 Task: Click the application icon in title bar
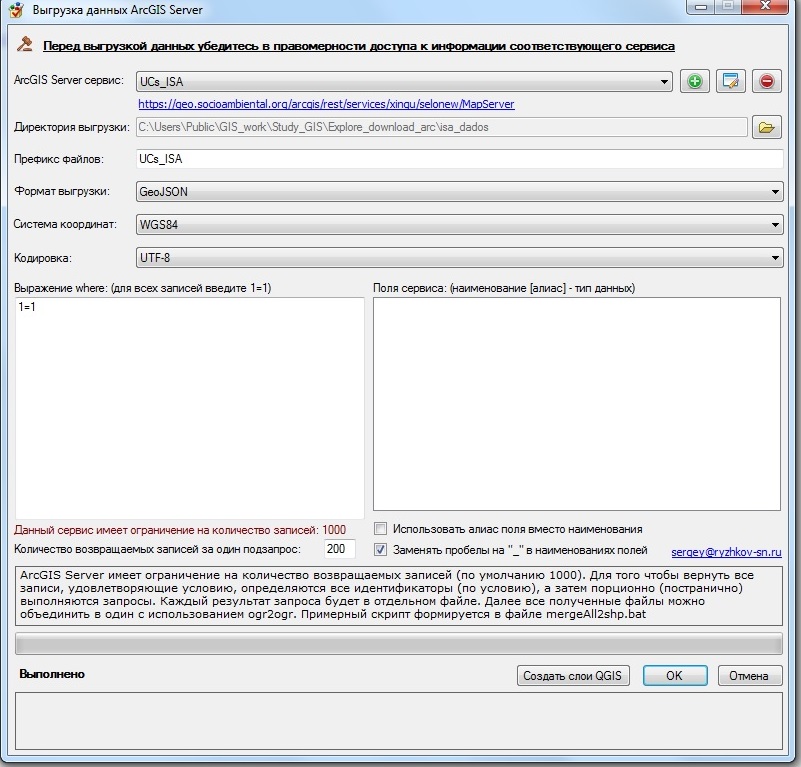(x=16, y=10)
